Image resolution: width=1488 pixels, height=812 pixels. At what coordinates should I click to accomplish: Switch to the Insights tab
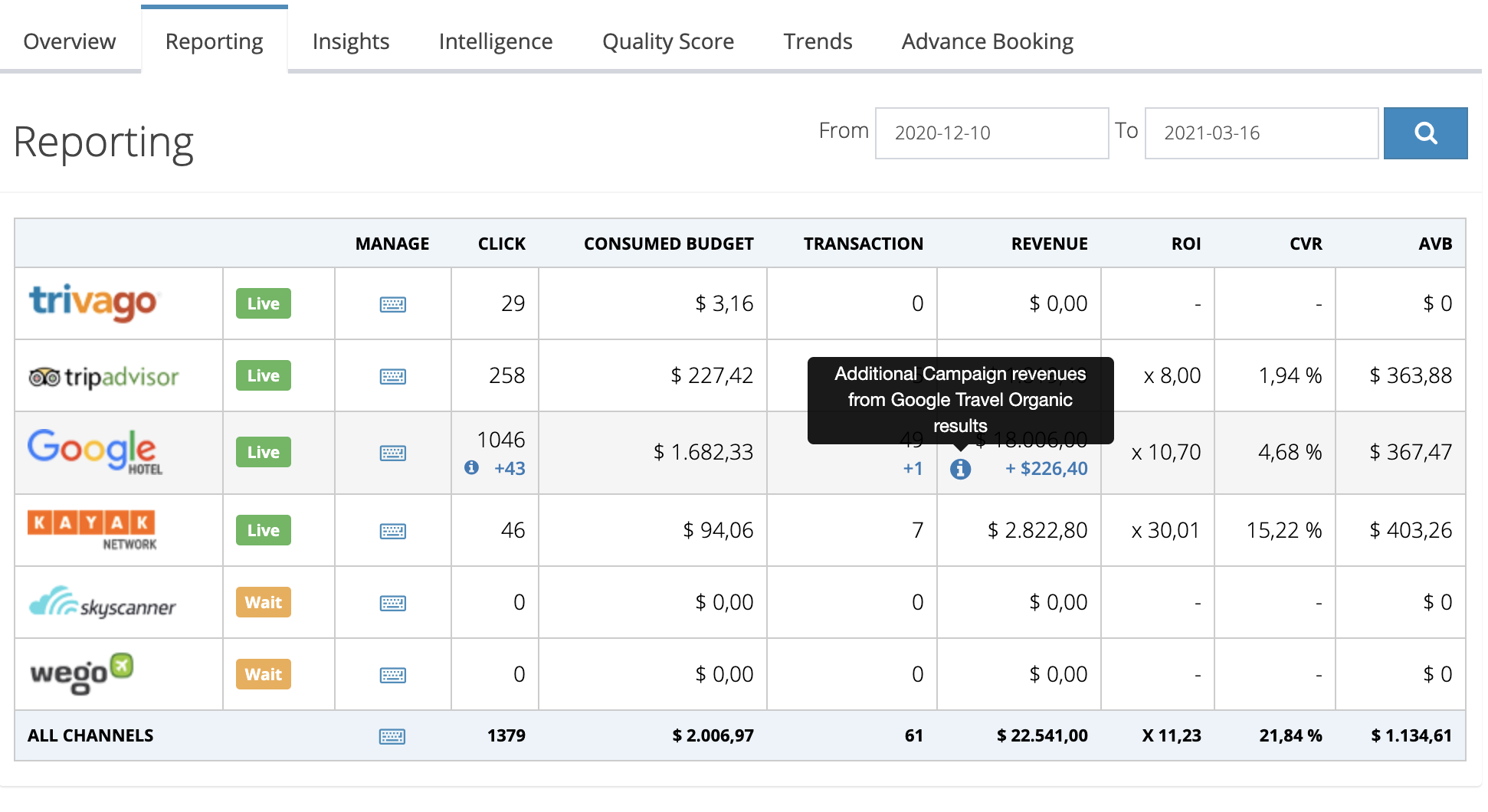(x=351, y=41)
